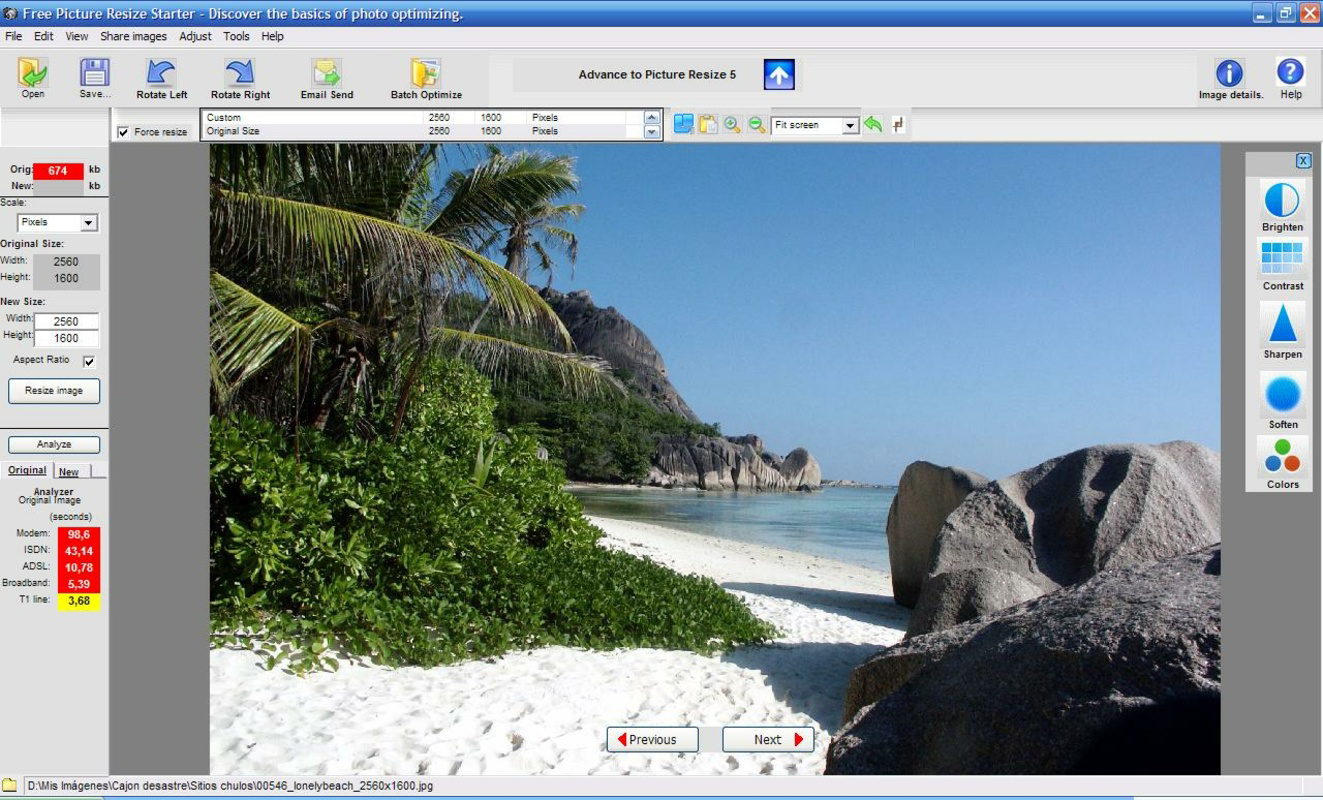Image resolution: width=1323 pixels, height=800 pixels.
Task: Click the Orig 674 kb size value
Action: [58, 171]
